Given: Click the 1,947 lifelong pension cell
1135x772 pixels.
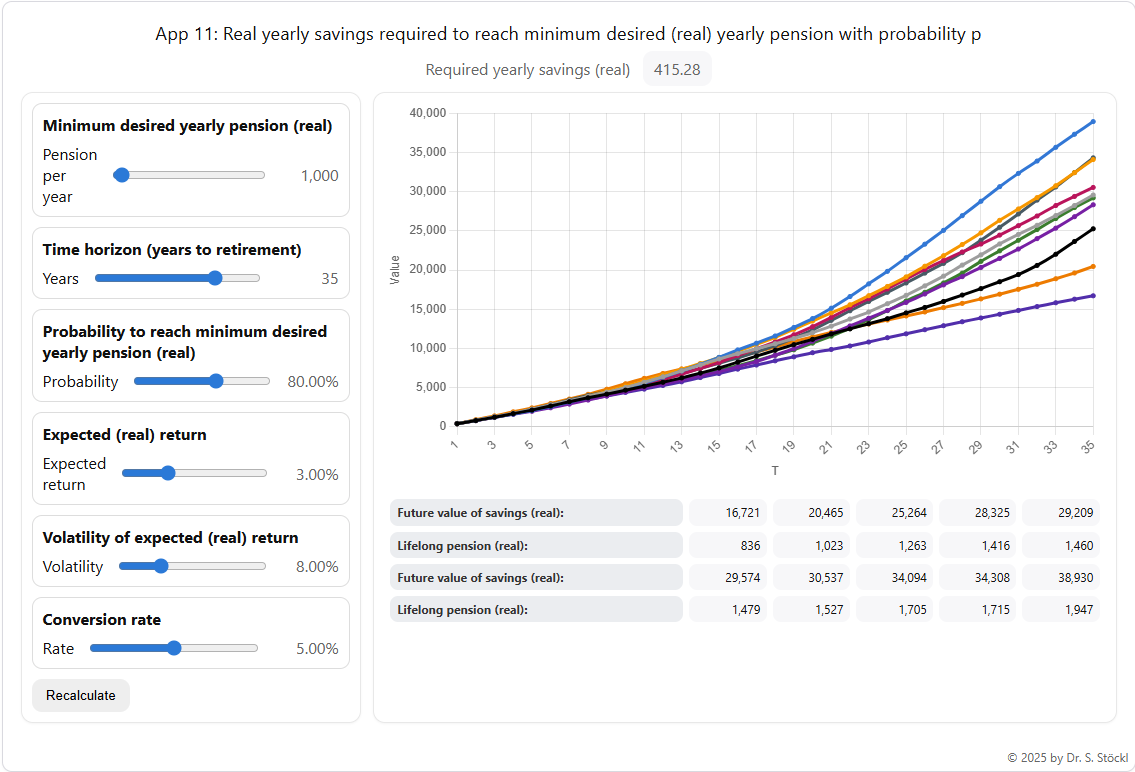Looking at the screenshot, I should [x=1061, y=609].
